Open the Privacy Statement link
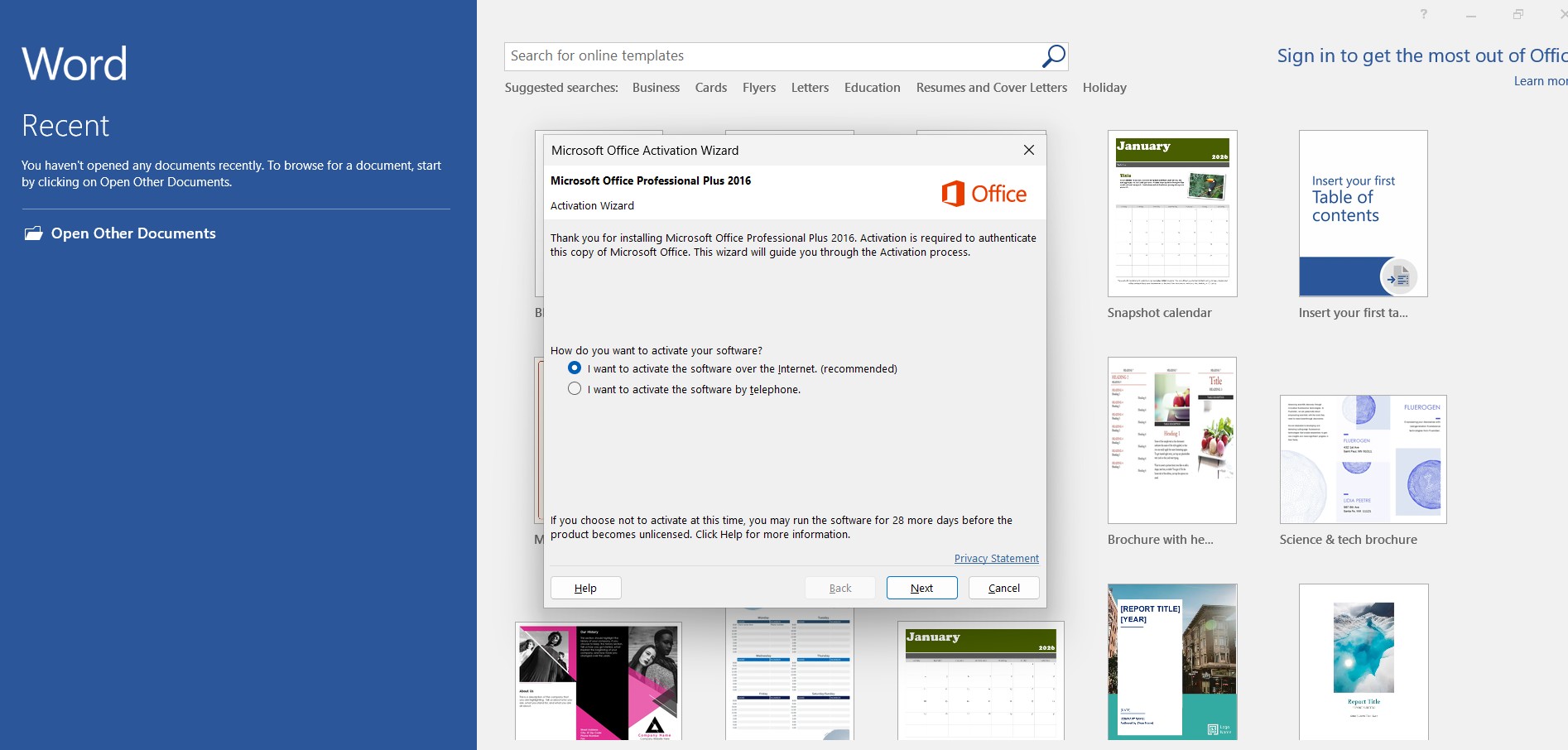The width and height of the screenshot is (1568, 750). (996, 558)
